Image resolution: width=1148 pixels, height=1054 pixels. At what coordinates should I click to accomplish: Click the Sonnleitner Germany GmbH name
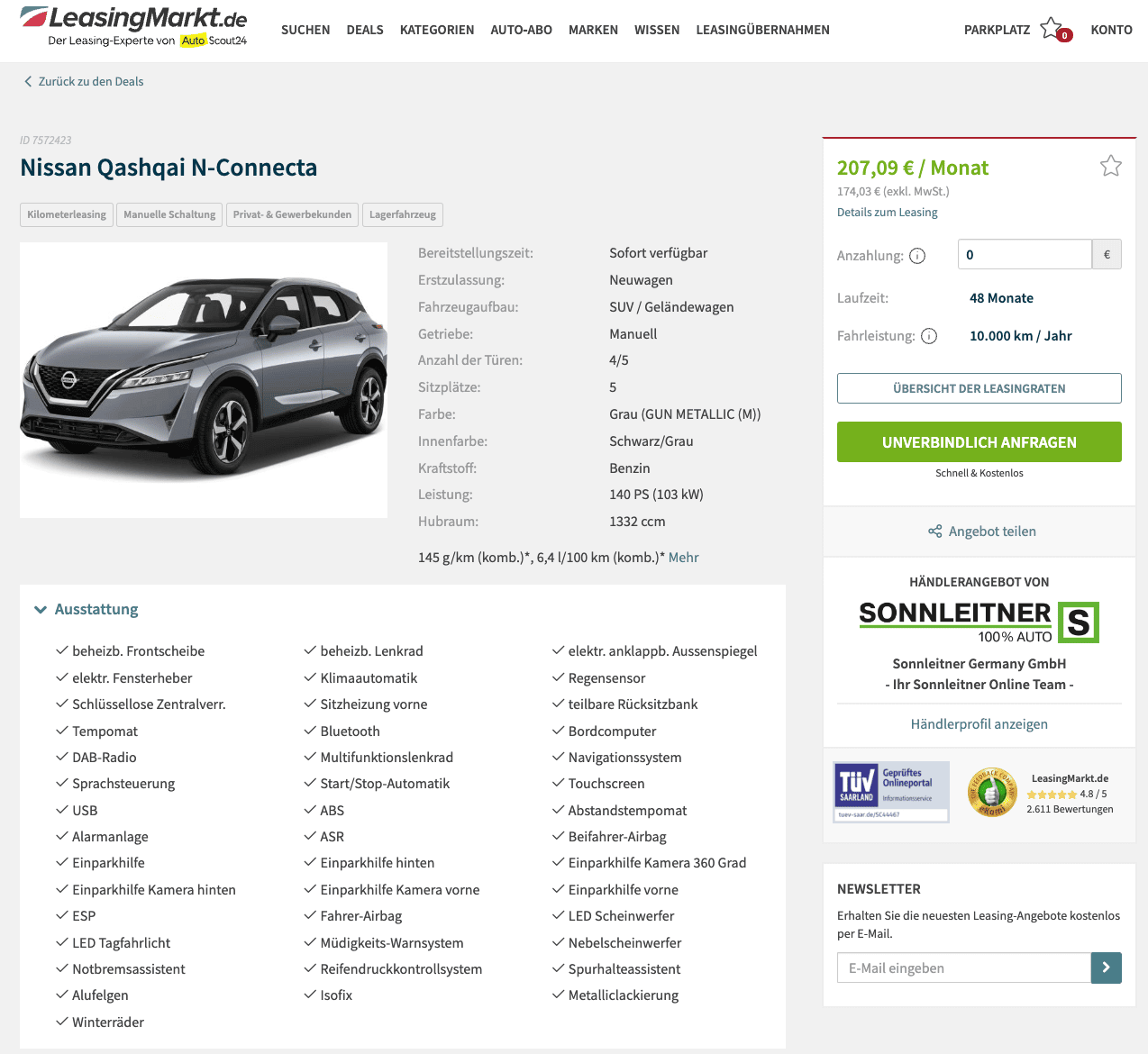pos(979,664)
